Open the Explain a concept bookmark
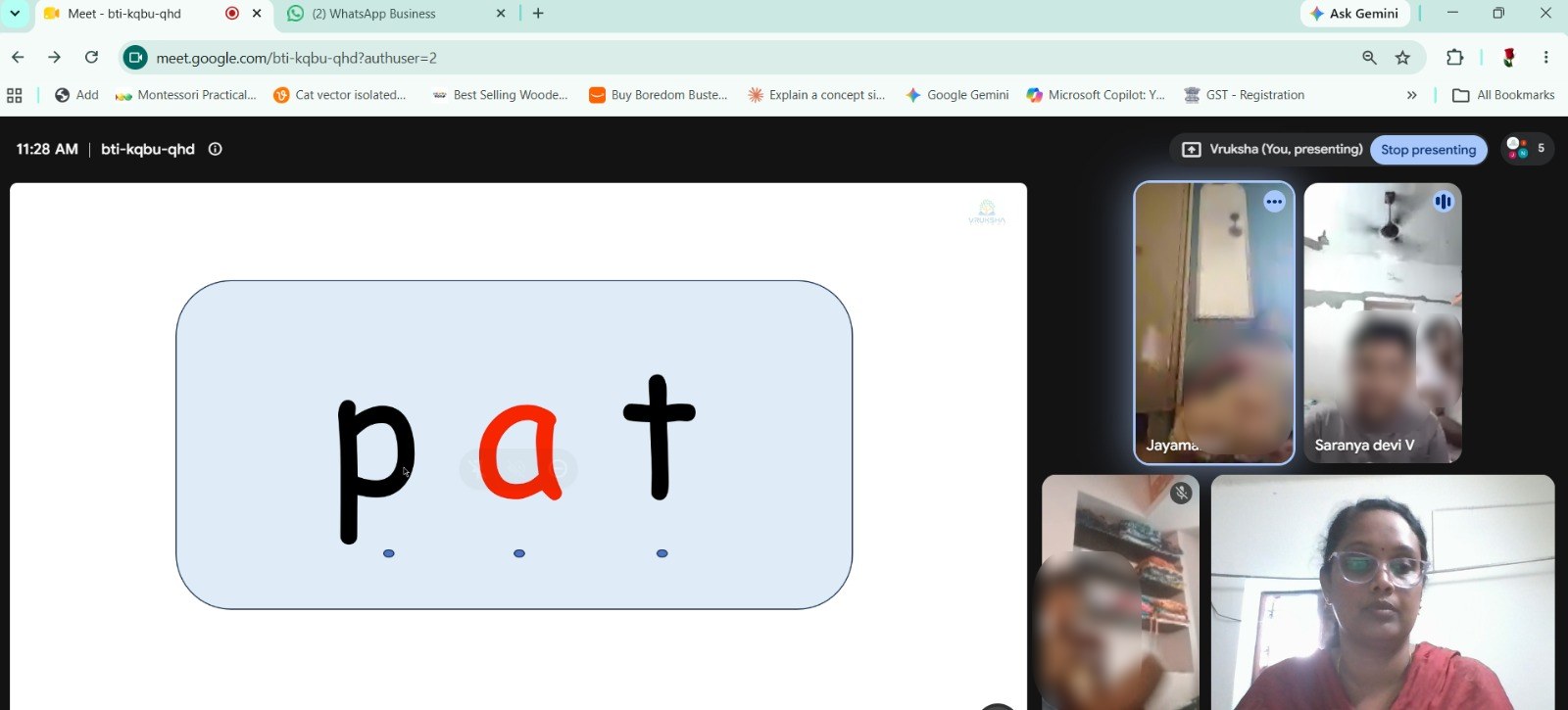 click(x=816, y=95)
